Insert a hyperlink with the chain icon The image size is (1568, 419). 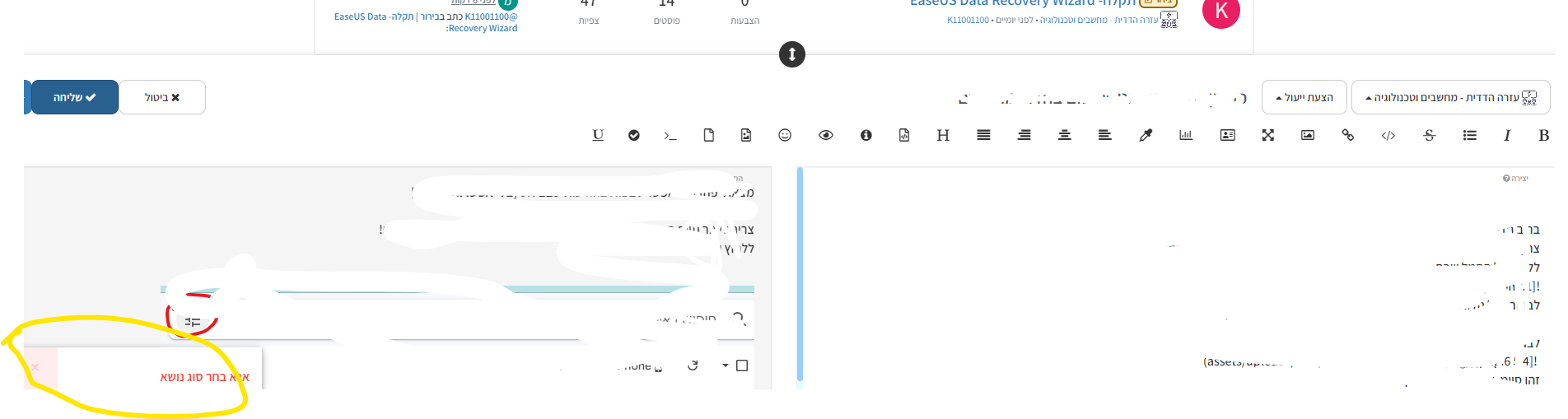tap(1348, 135)
